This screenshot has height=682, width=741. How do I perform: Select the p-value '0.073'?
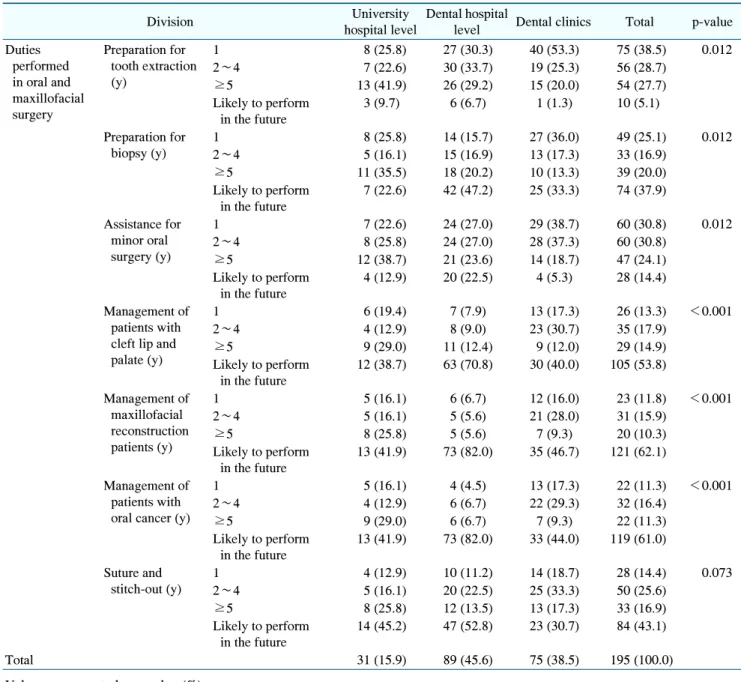point(716,573)
